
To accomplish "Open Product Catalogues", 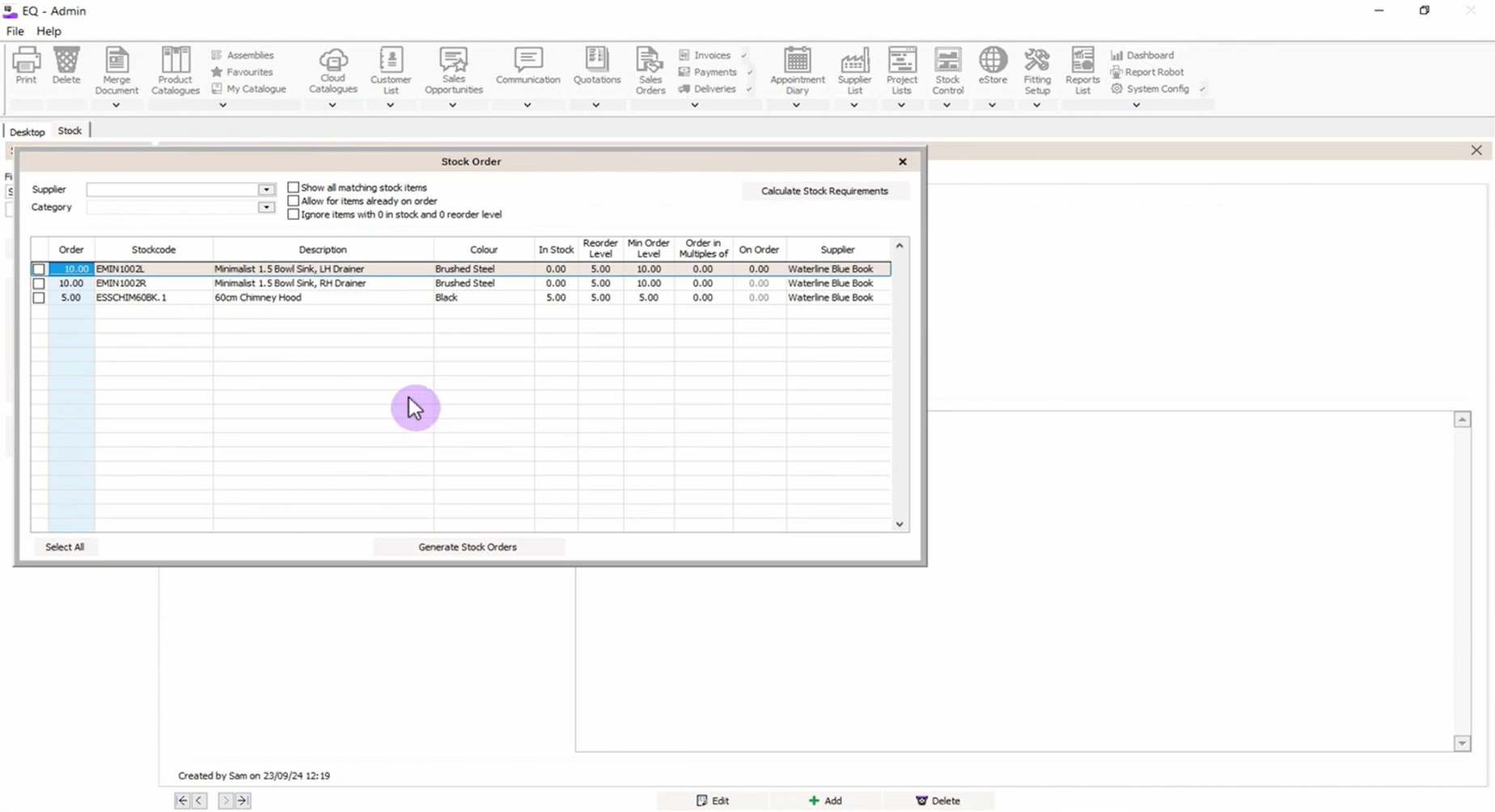I will tap(175, 71).
